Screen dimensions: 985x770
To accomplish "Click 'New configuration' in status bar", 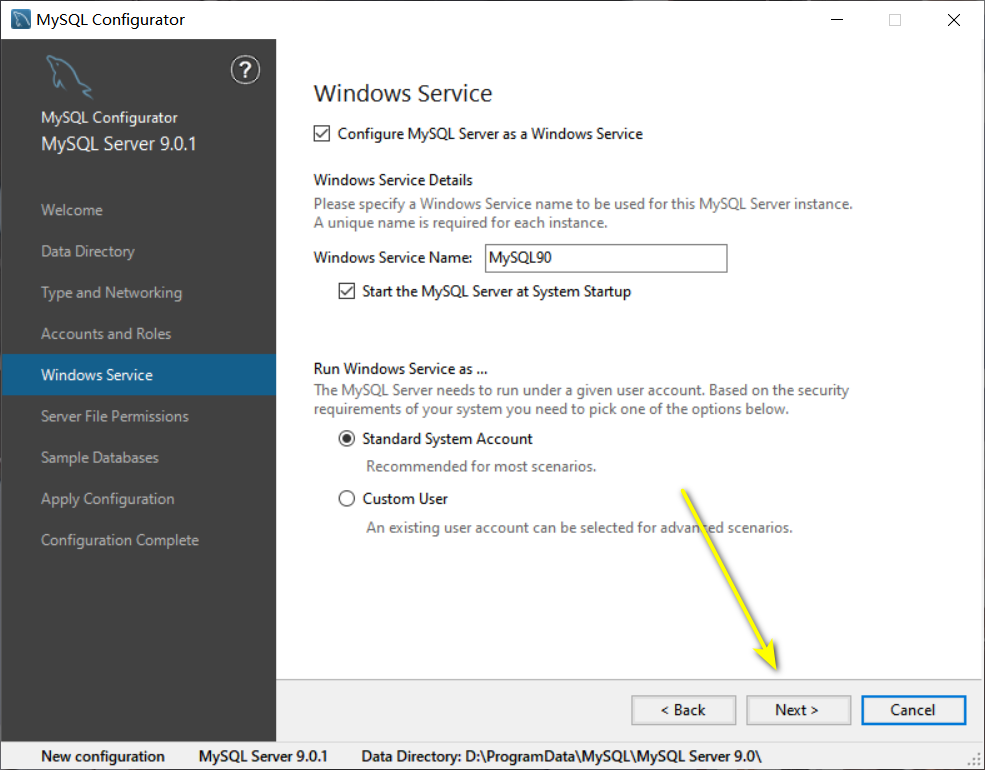I will click(x=103, y=756).
